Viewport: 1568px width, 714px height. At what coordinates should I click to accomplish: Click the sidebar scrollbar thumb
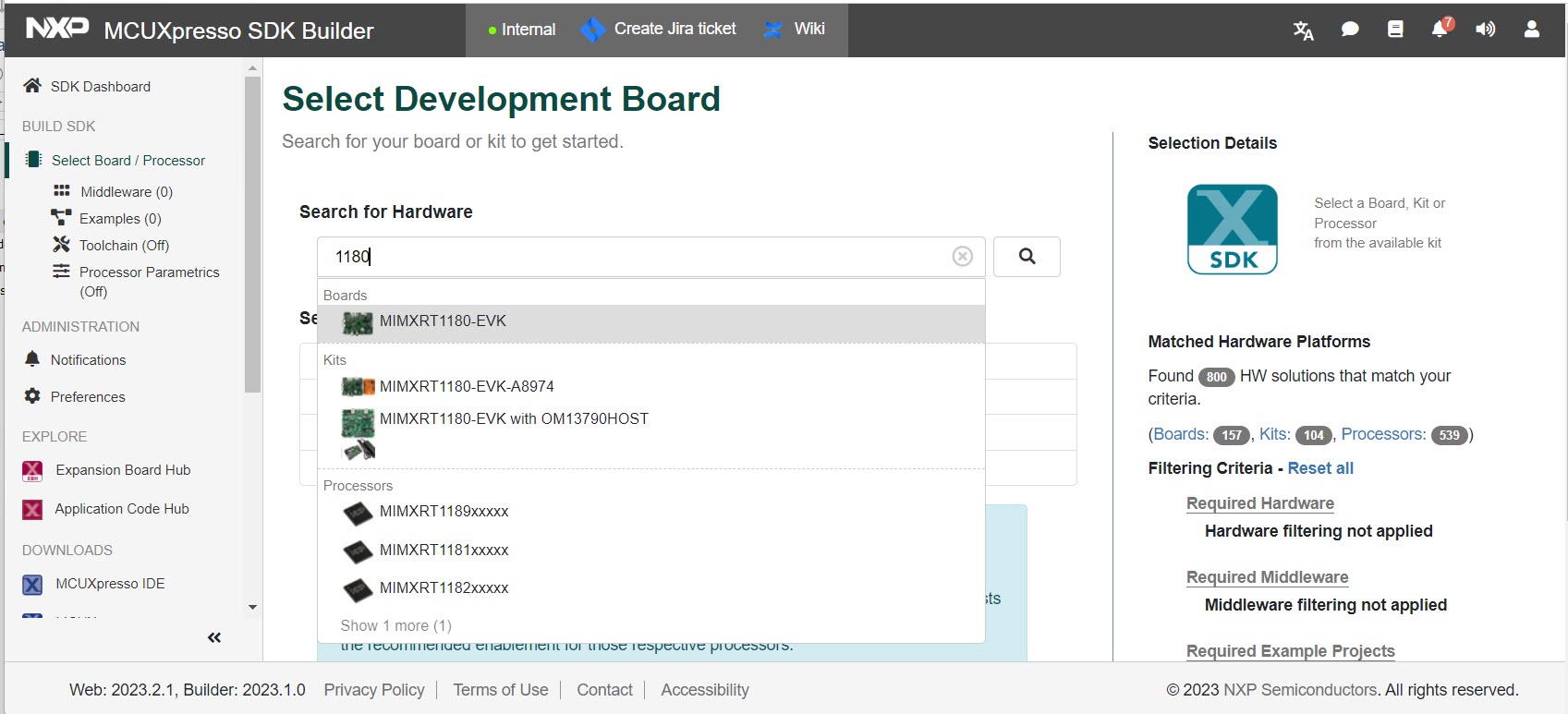[252, 235]
